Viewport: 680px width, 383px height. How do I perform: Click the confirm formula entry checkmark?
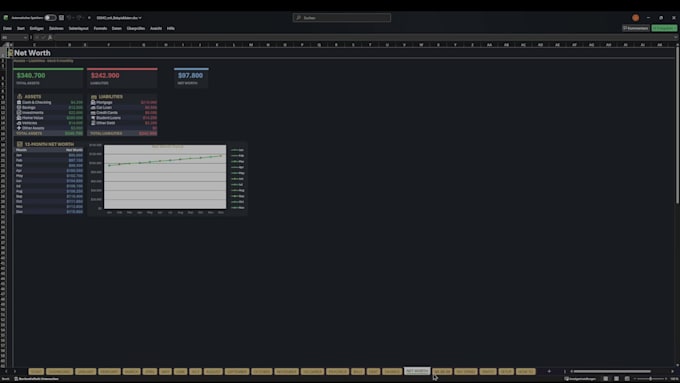[43, 38]
